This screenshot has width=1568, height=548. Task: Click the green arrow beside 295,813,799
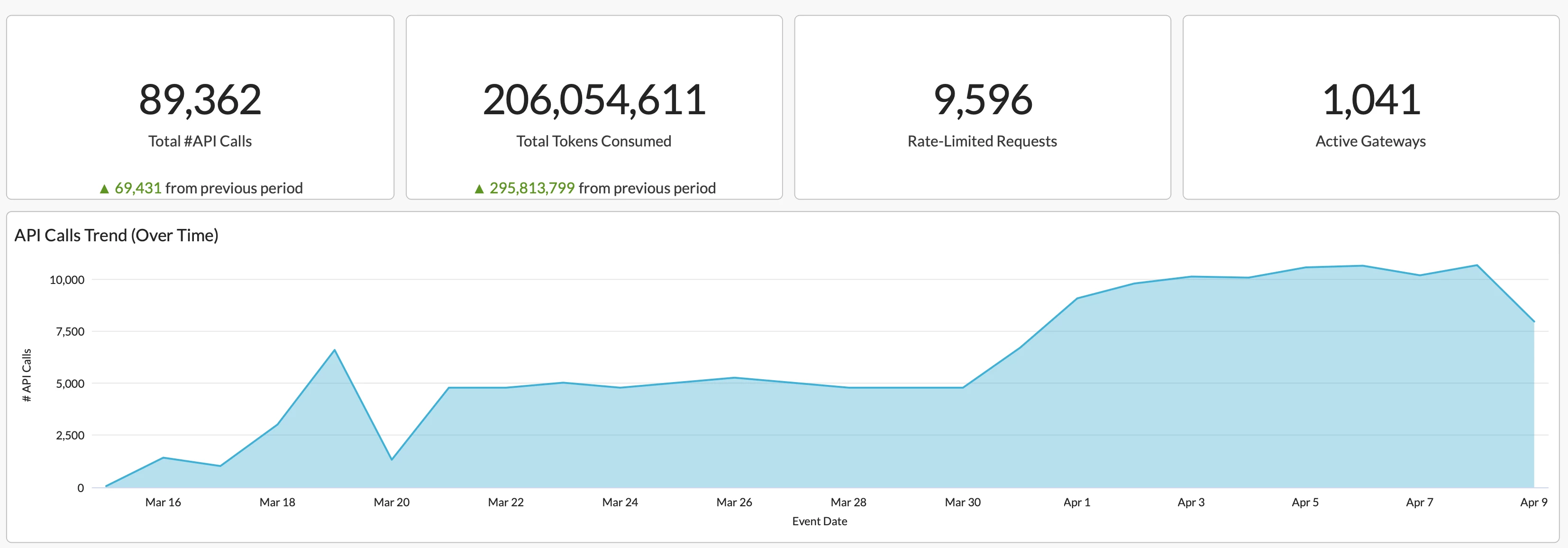(x=479, y=189)
